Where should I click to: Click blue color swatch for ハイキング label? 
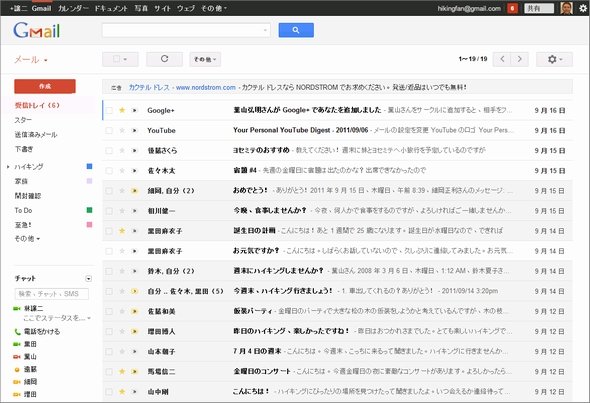click(90, 166)
